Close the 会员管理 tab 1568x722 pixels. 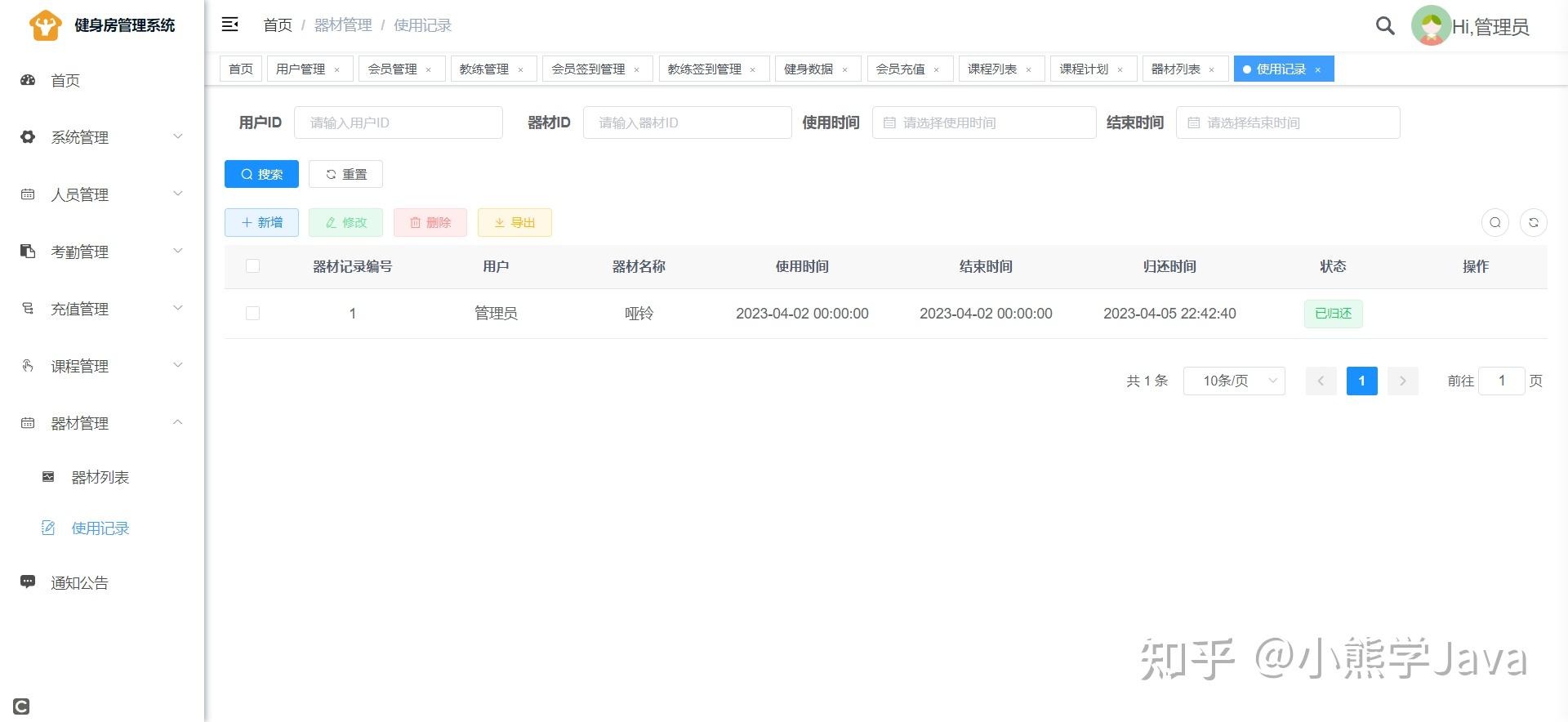[428, 69]
